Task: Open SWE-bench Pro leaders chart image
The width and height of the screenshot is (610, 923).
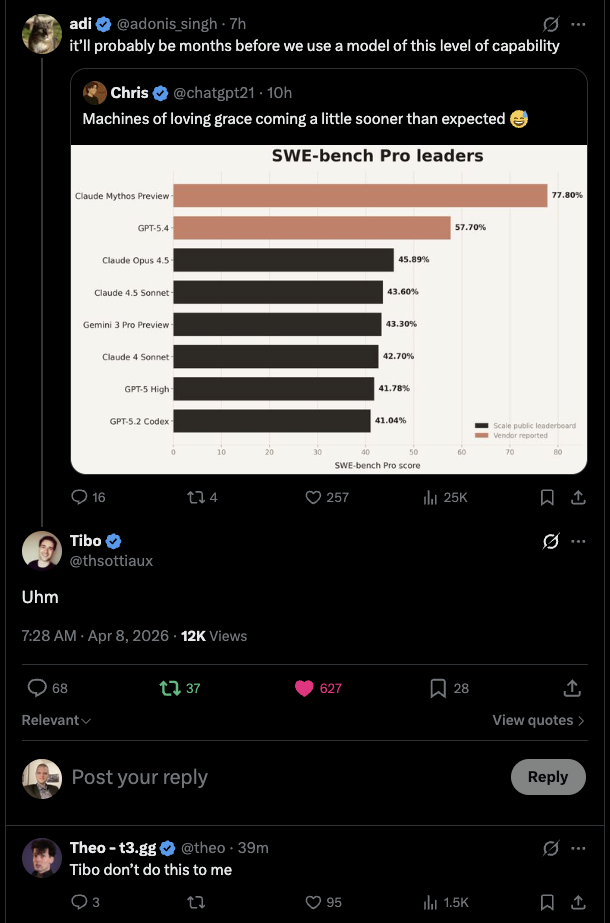Action: click(329, 309)
